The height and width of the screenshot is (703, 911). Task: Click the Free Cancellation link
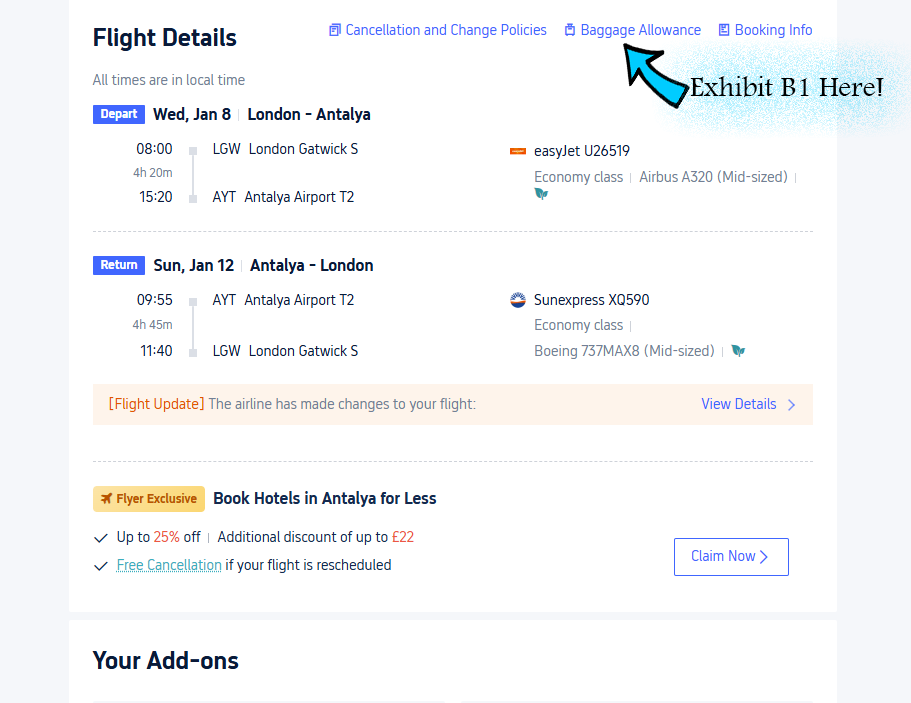[x=169, y=565]
